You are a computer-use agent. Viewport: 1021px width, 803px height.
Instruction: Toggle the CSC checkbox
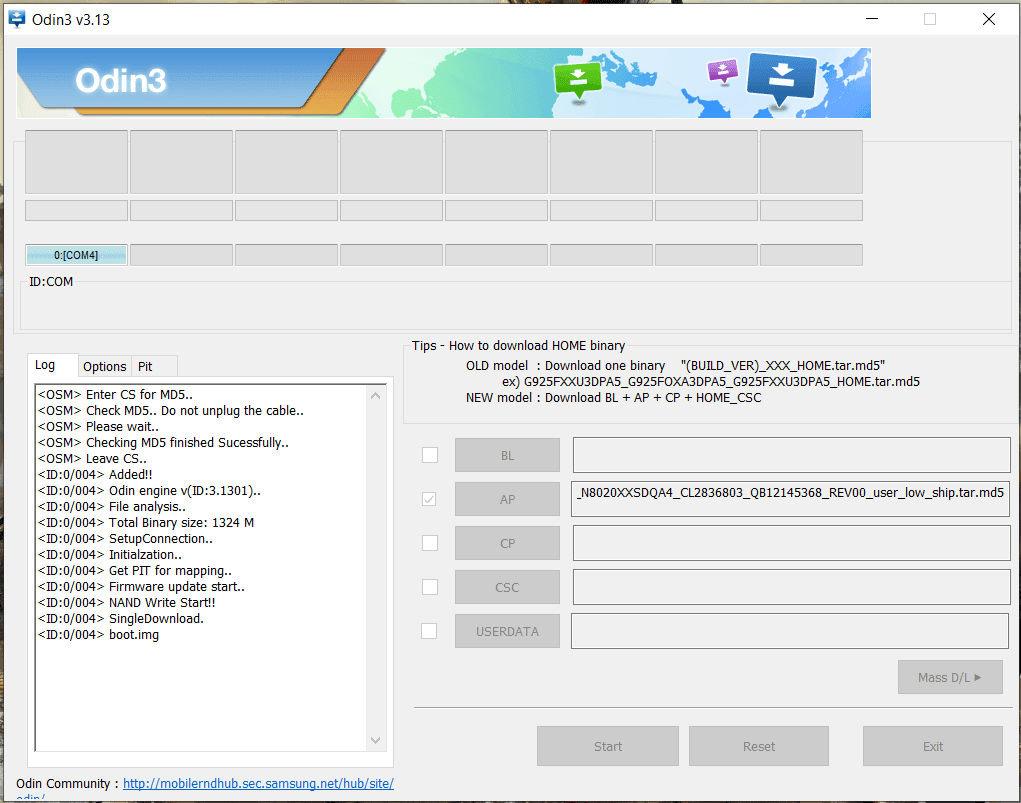pyautogui.click(x=430, y=587)
